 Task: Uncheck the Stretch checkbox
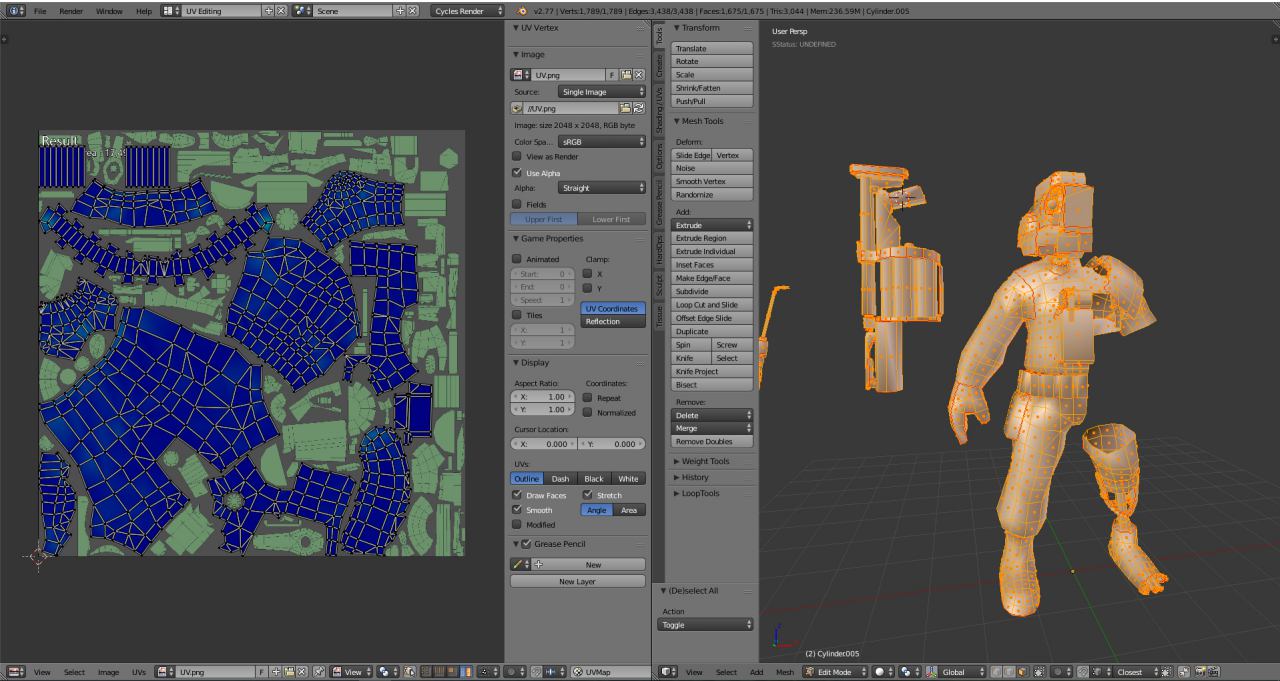tap(588, 495)
